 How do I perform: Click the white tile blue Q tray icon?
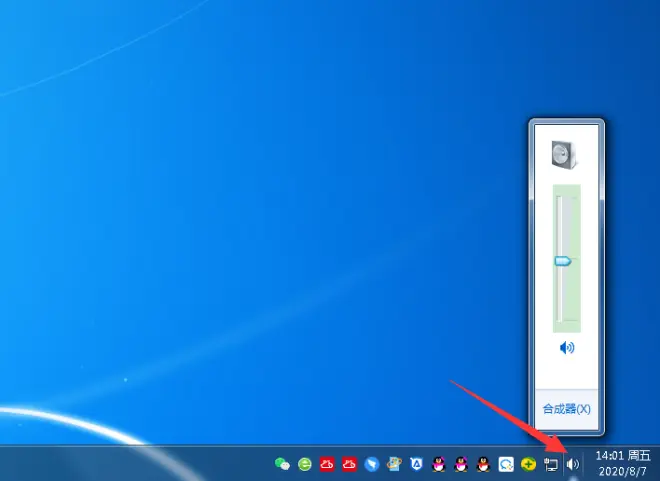506,464
